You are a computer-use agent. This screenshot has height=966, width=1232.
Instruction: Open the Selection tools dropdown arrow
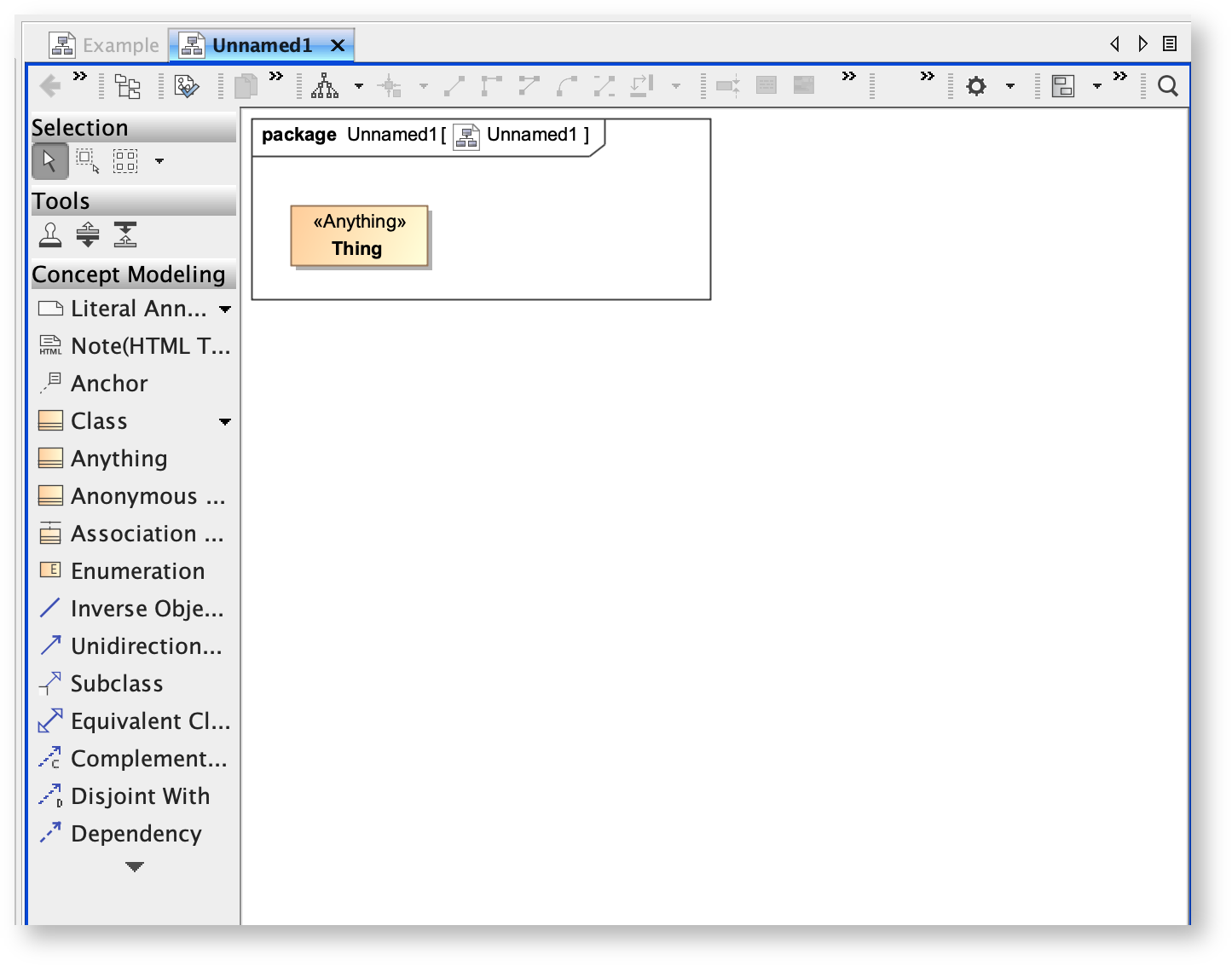tap(159, 161)
